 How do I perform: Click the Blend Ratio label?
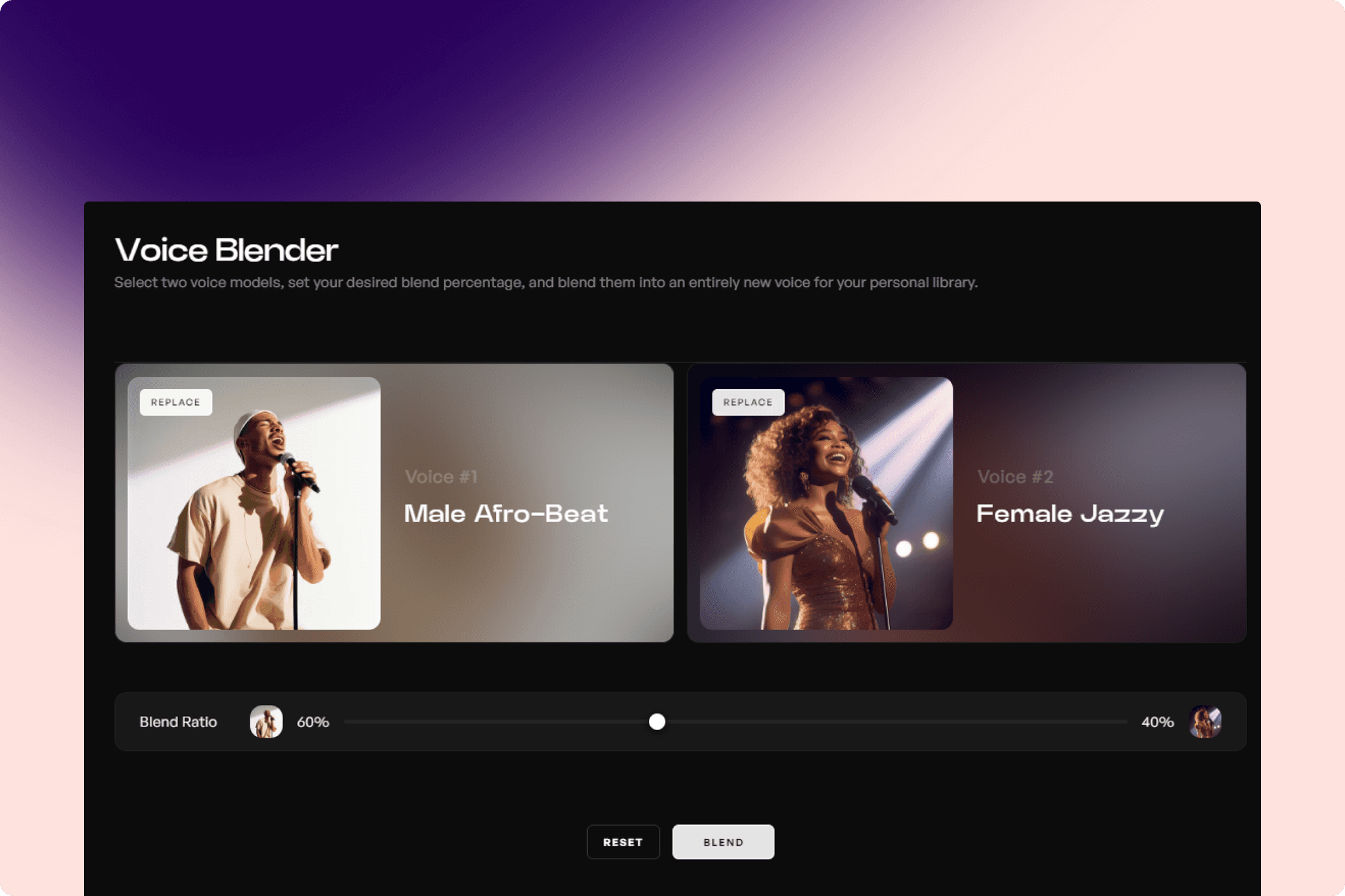coord(177,722)
